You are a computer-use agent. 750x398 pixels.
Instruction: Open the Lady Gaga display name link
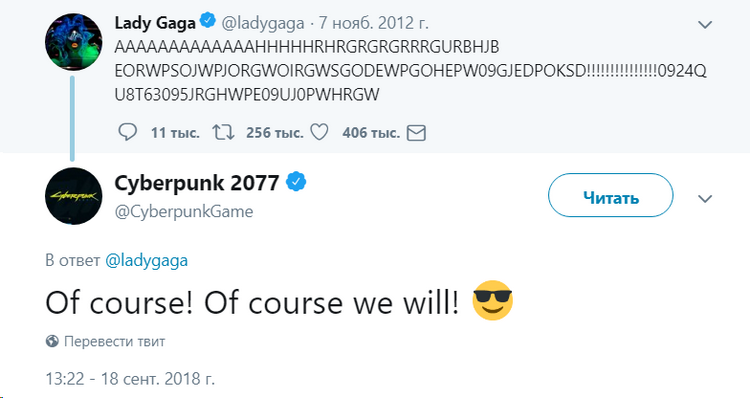click(155, 23)
